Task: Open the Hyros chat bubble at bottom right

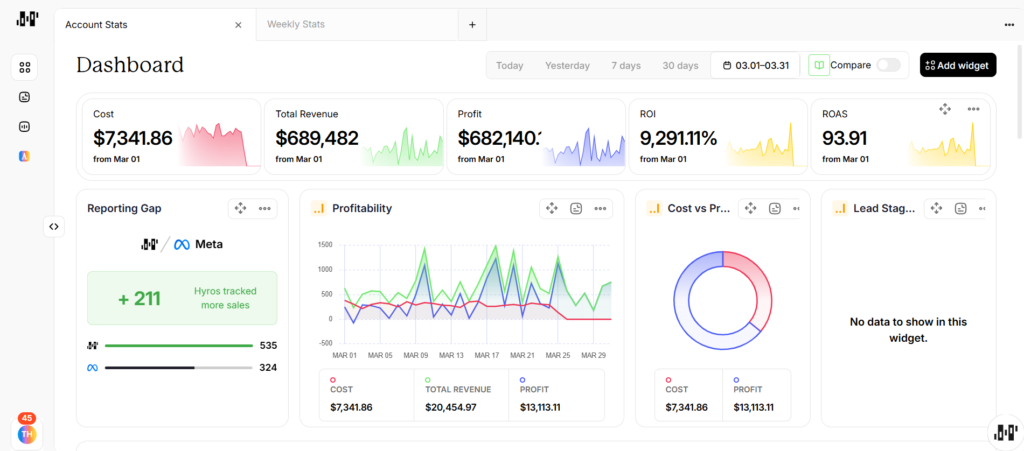Action: pos(1006,432)
